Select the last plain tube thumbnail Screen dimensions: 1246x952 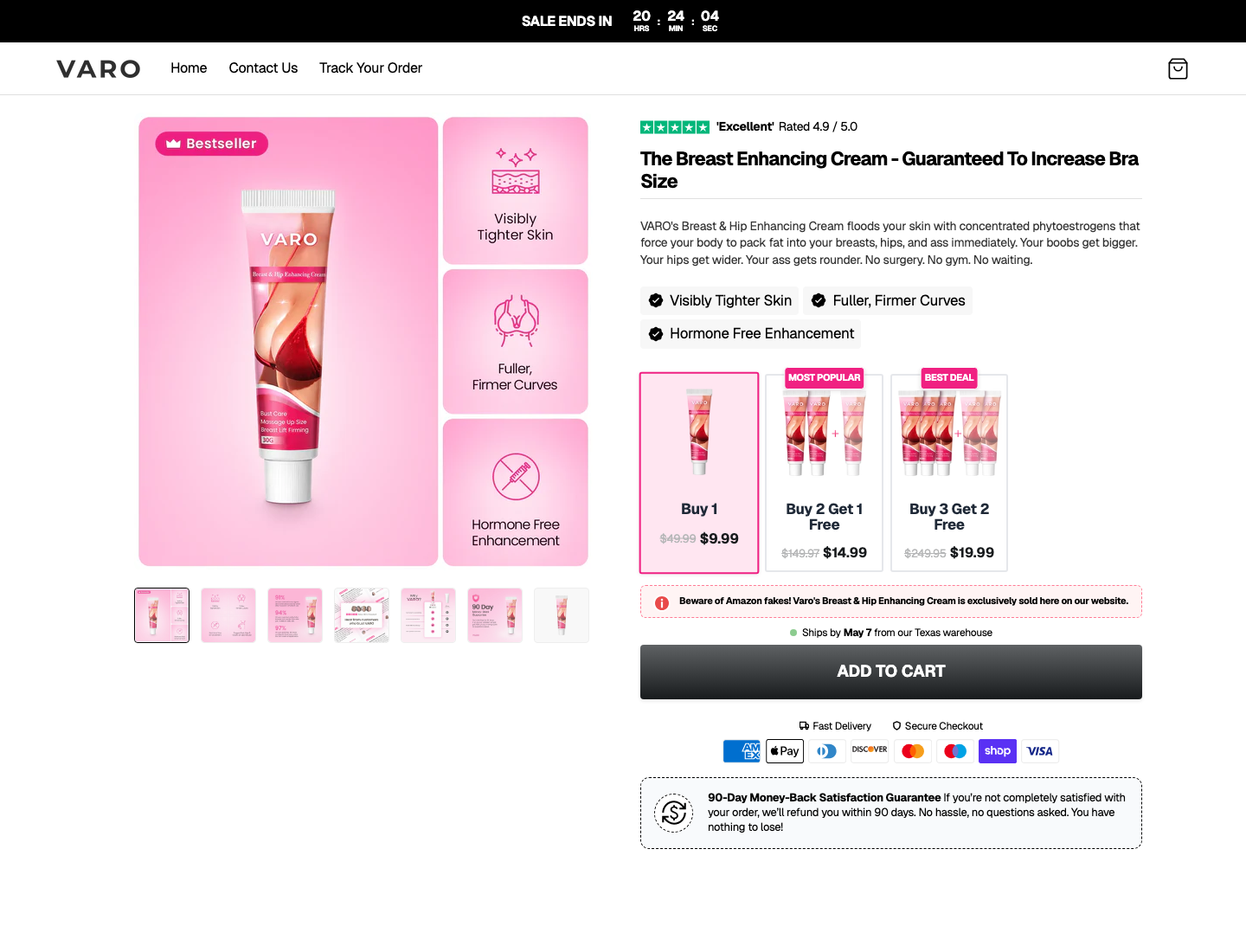tap(562, 615)
